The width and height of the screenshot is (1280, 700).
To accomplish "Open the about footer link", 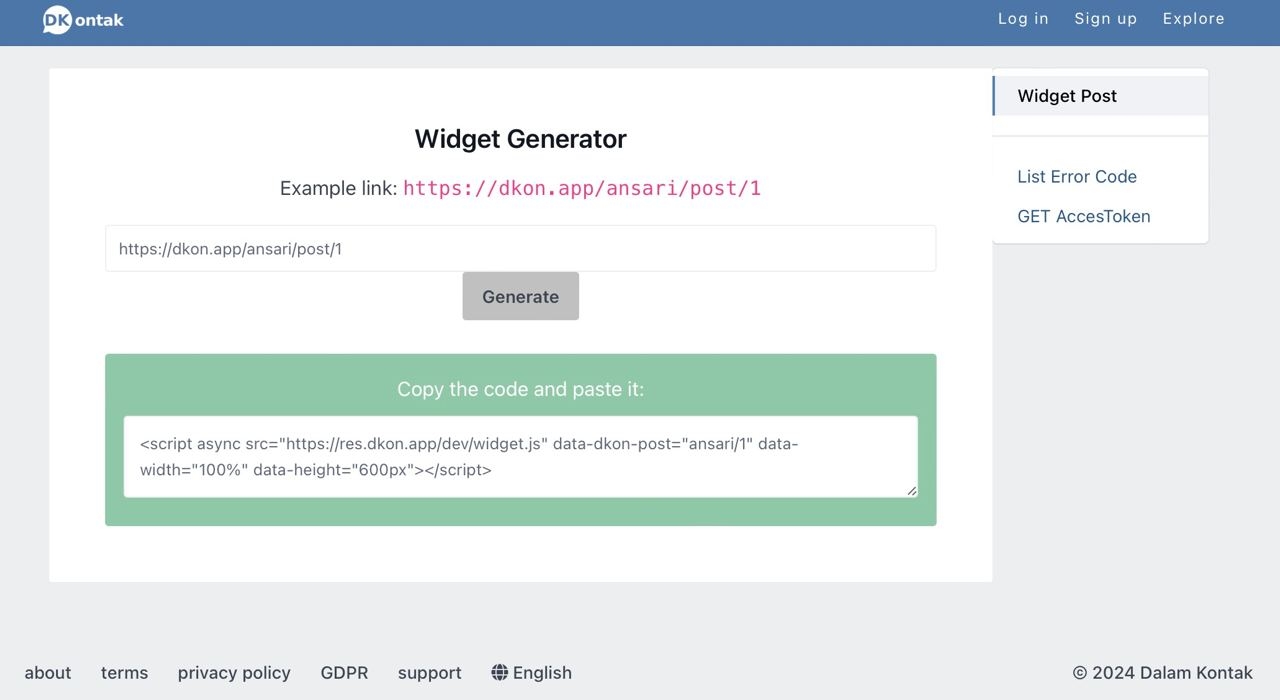I will point(48,673).
